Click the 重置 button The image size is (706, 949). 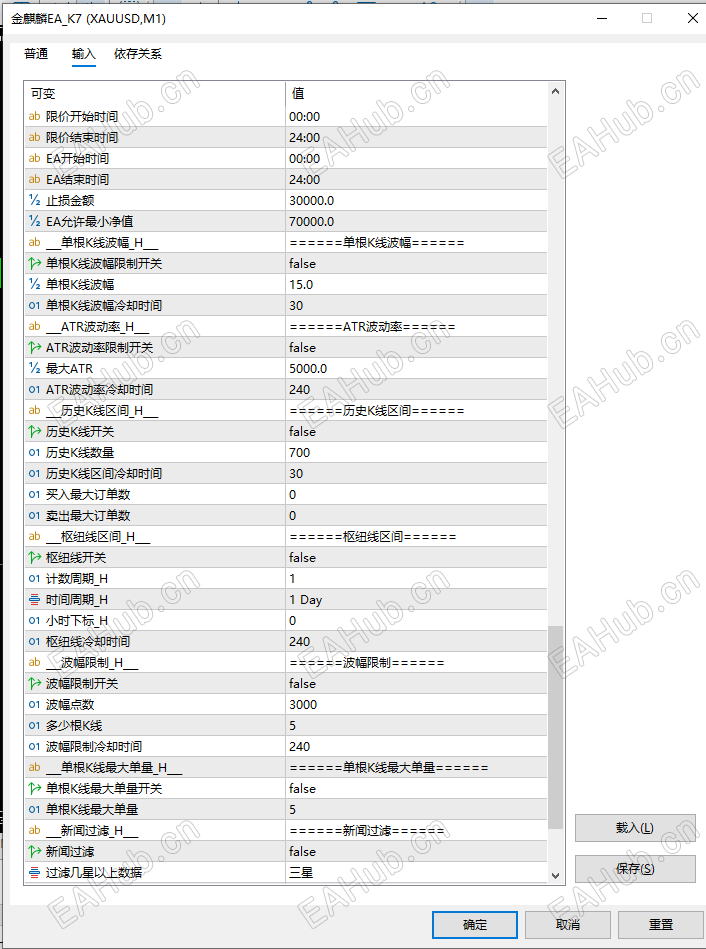pos(661,925)
